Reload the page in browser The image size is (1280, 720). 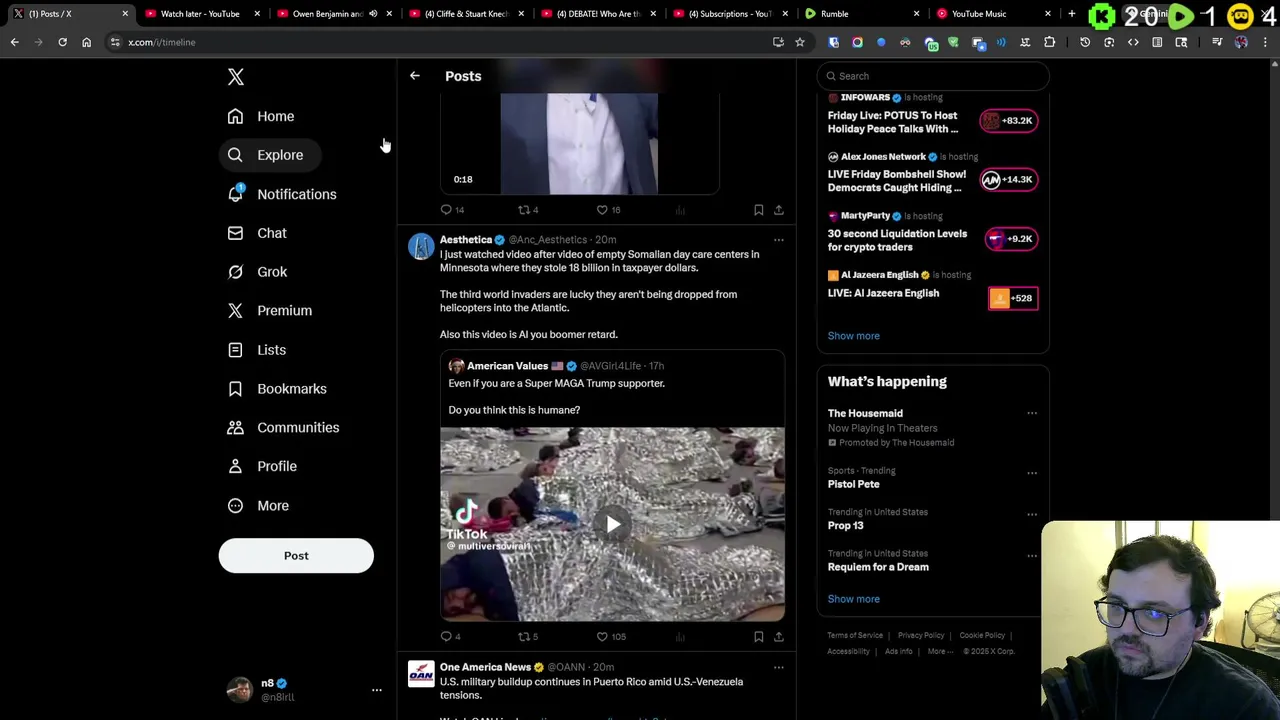(62, 43)
